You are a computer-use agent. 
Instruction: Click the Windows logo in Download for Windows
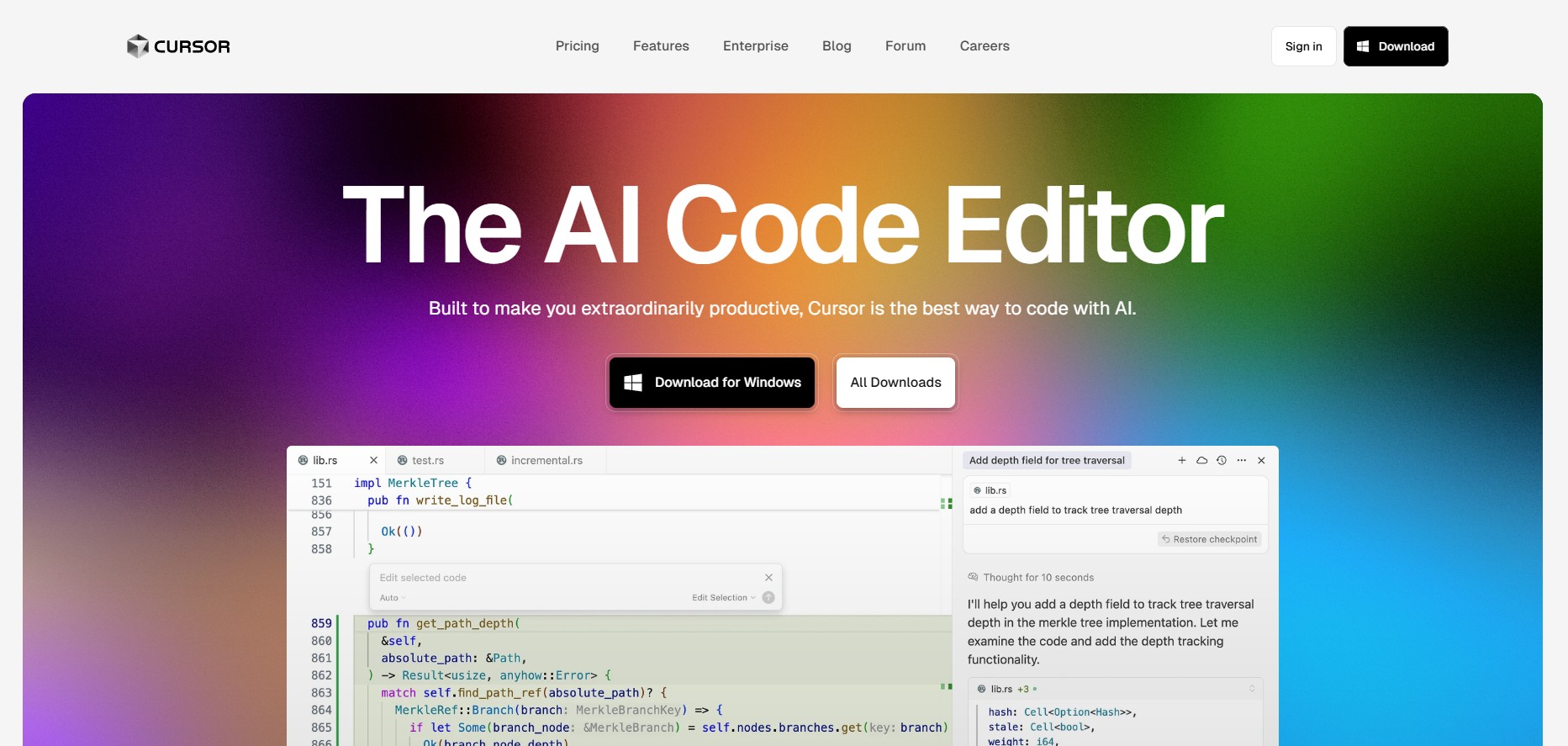tap(633, 383)
